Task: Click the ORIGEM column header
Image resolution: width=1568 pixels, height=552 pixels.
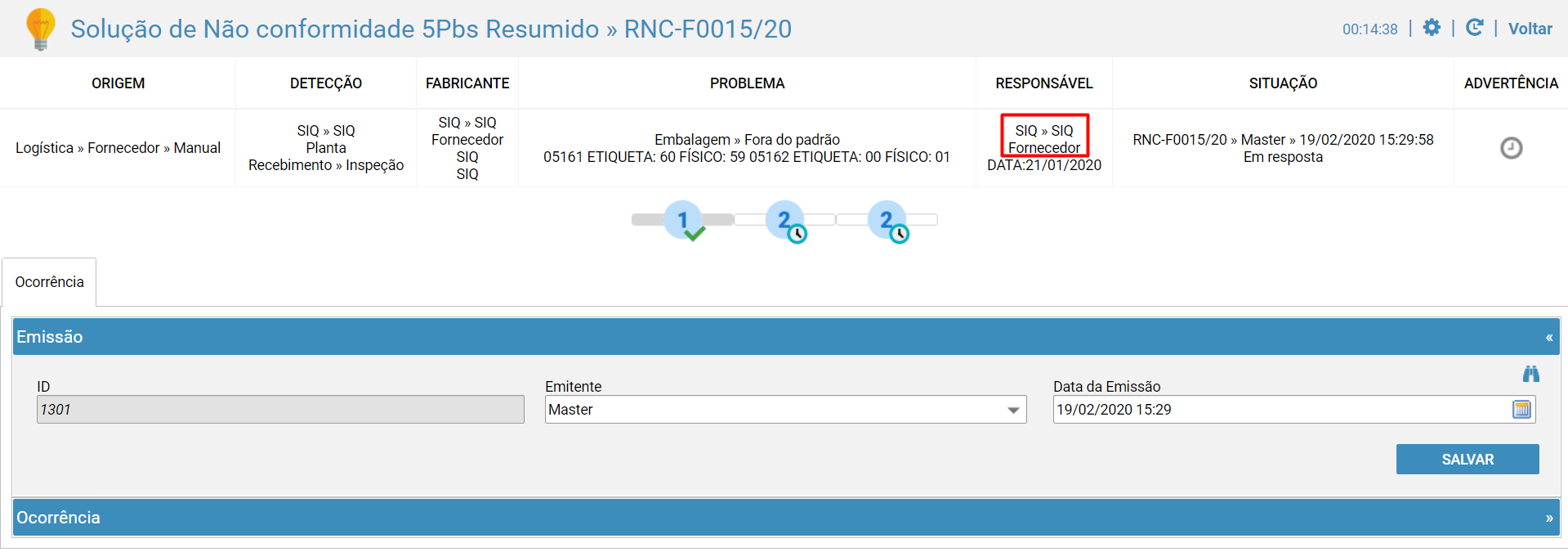Action: point(118,83)
